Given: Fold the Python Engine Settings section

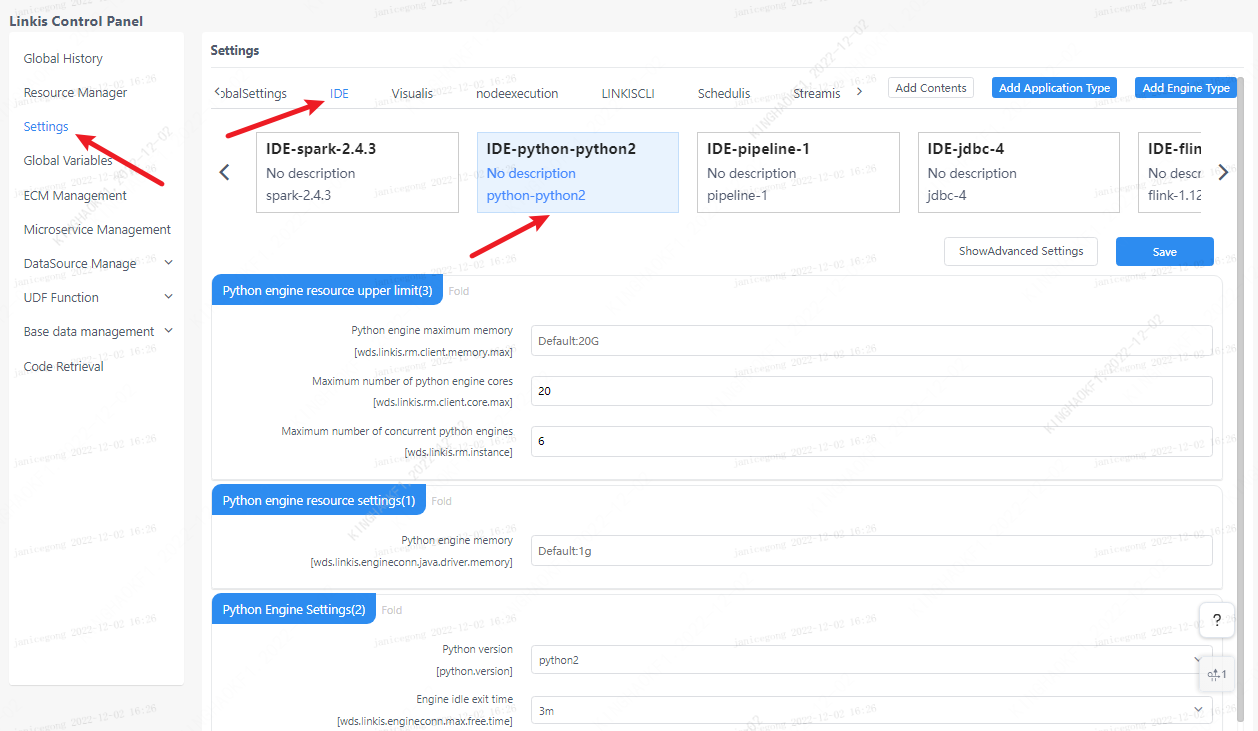Looking at the screenshot, I should (x=391, y=610).
